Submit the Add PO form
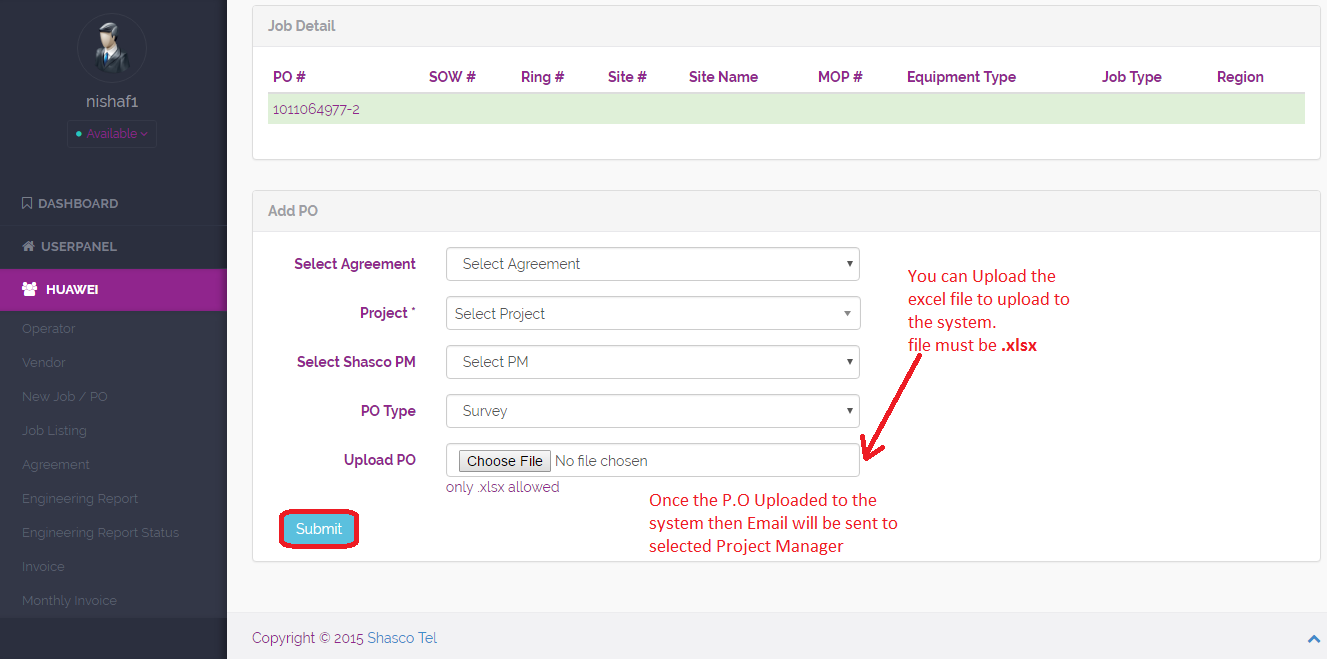The width and height of the screenshot is (1327, 659). tap(318, 529)
